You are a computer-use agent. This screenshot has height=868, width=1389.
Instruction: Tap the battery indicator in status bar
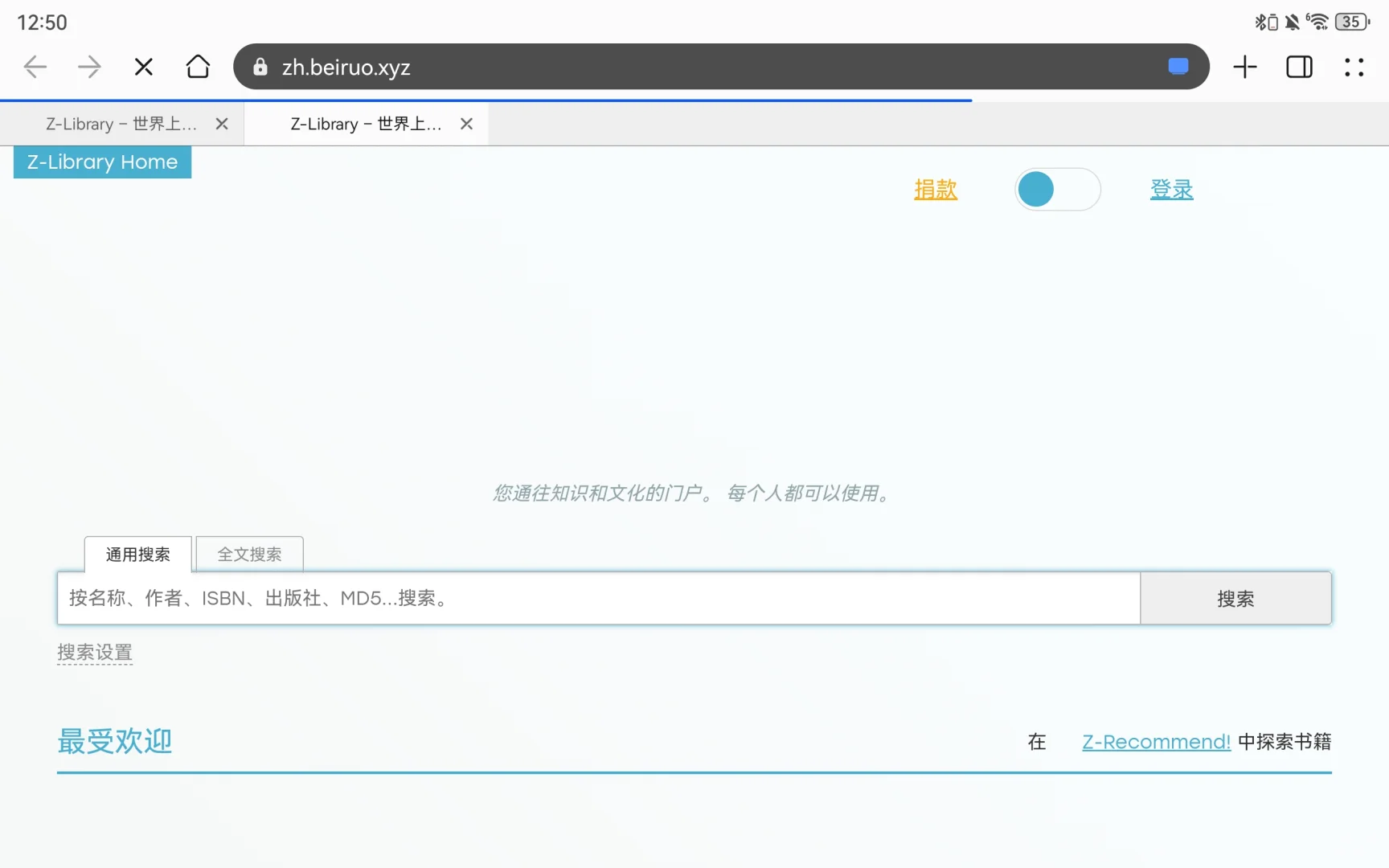coord(1352,22)
